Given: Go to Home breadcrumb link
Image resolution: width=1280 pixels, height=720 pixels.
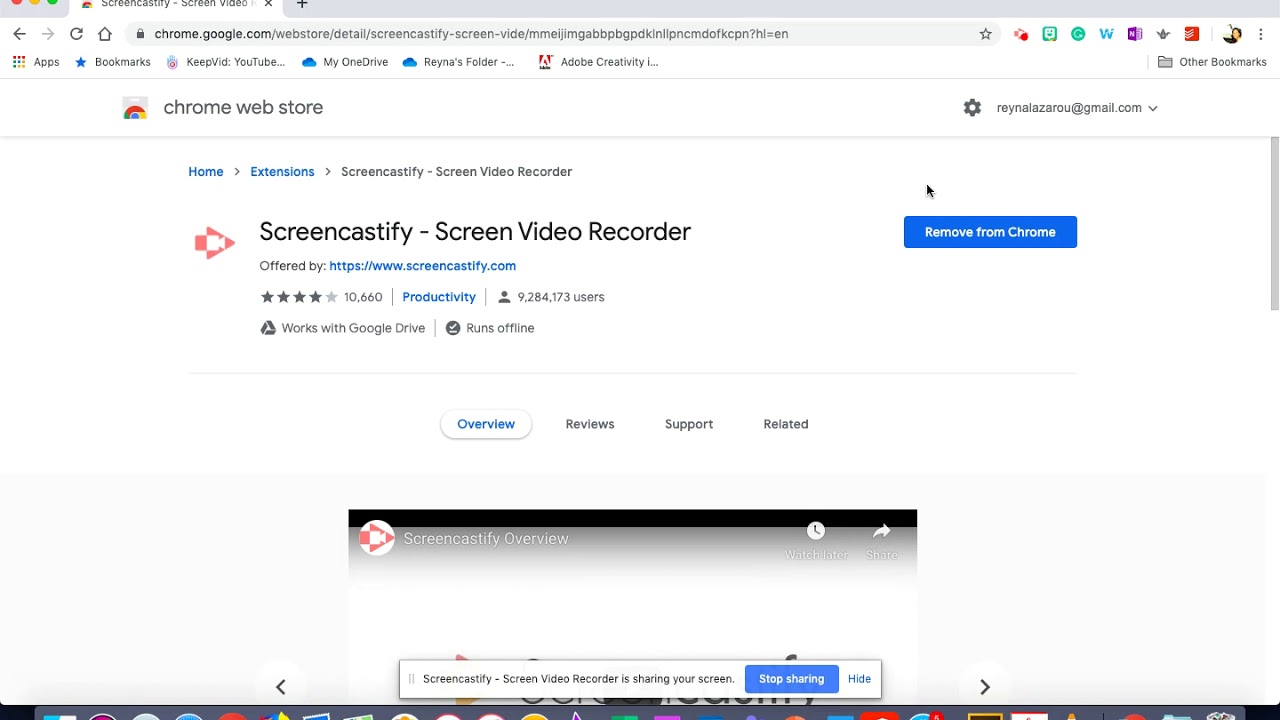Looking at the screenshot, I should pos(206,172).
